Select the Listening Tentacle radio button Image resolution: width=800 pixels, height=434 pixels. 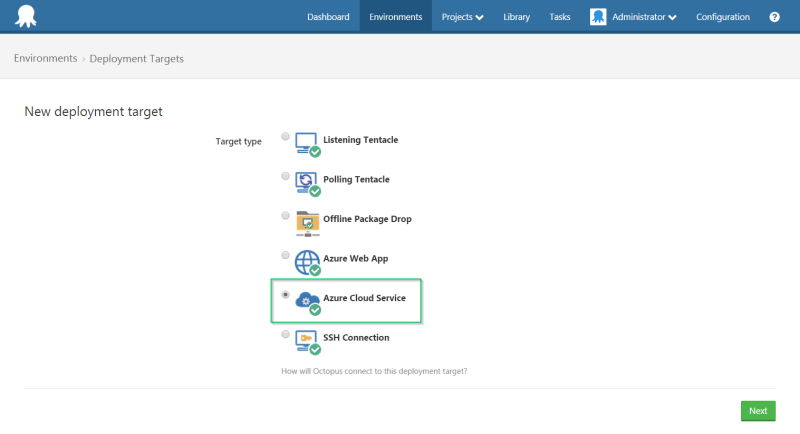(286, 136)
